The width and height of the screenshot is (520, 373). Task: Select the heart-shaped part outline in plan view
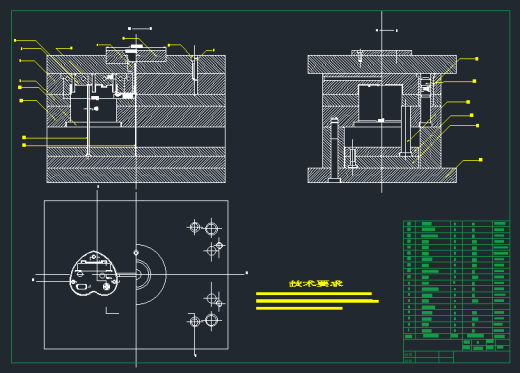tap(94, 273)
